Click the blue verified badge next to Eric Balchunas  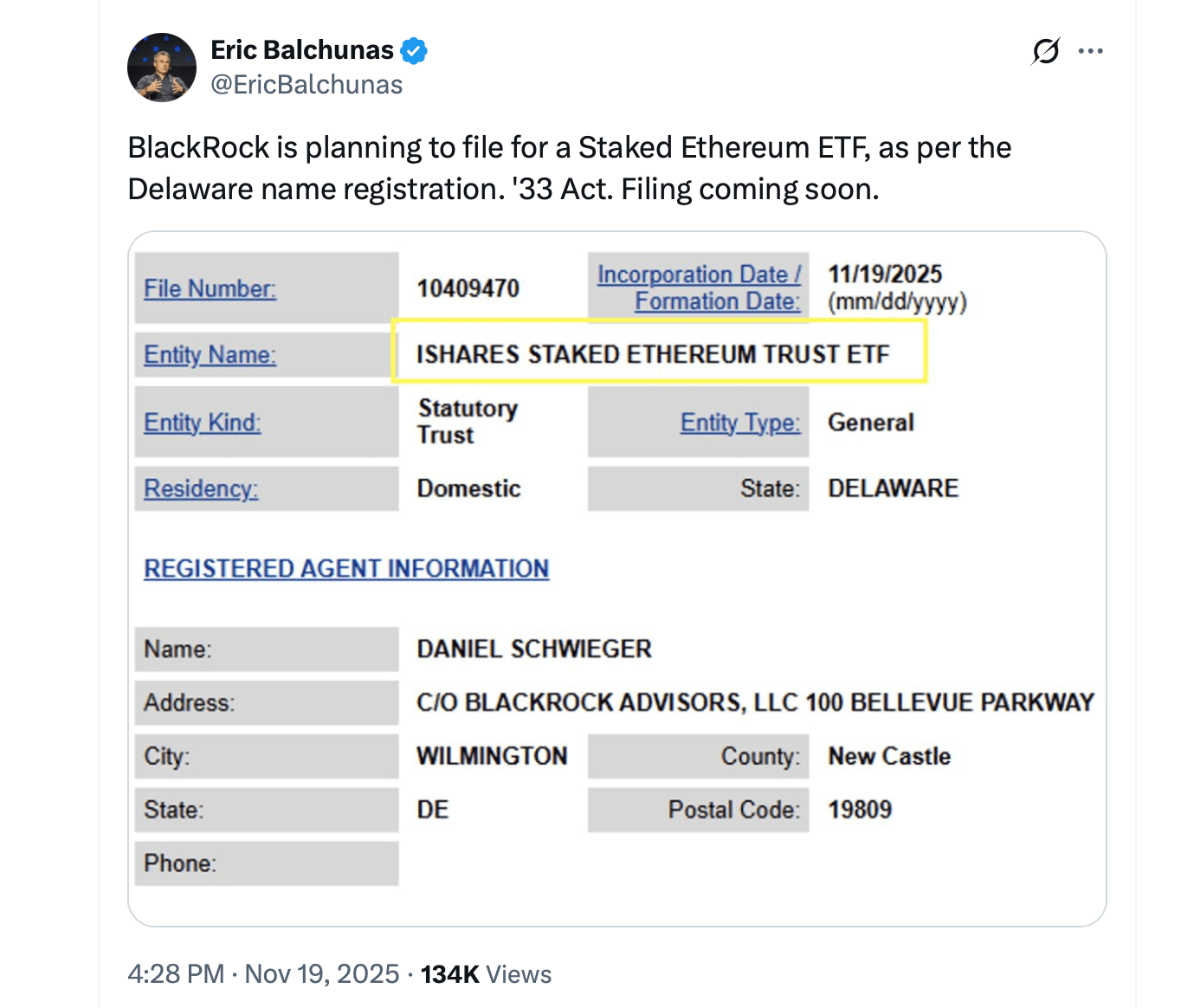[414, 50]
